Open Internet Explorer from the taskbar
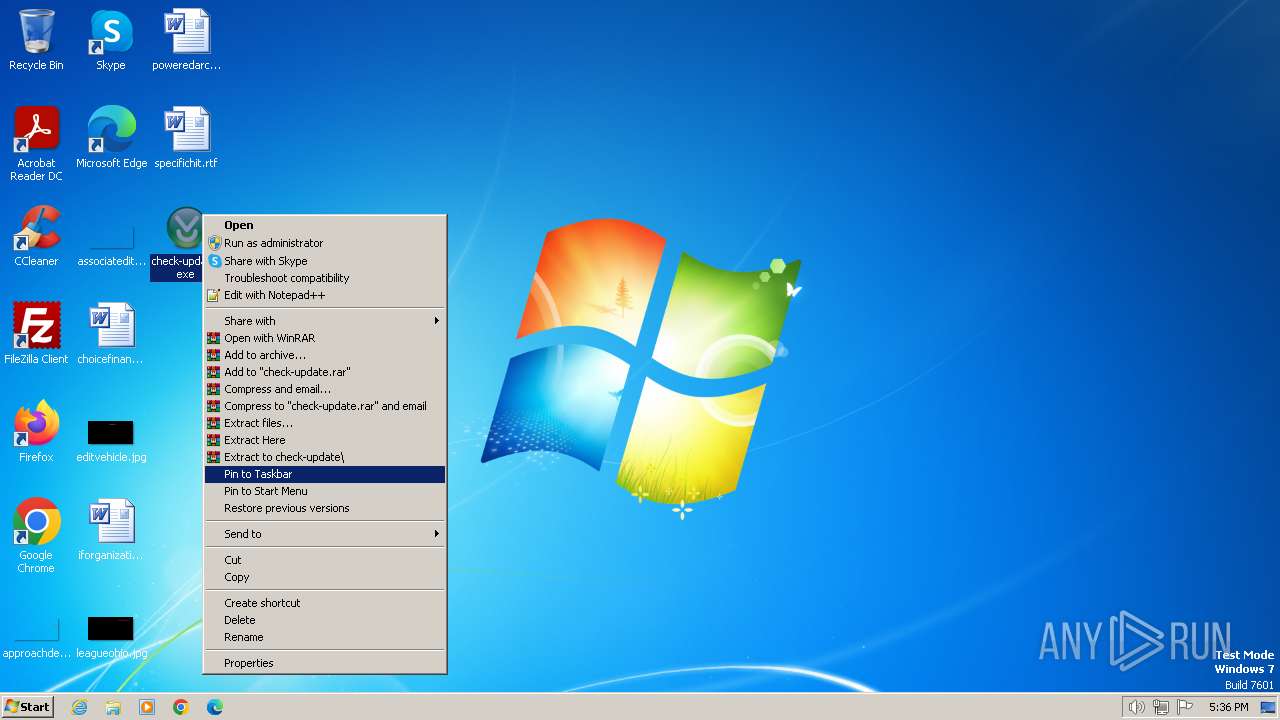 coord(79,707)
